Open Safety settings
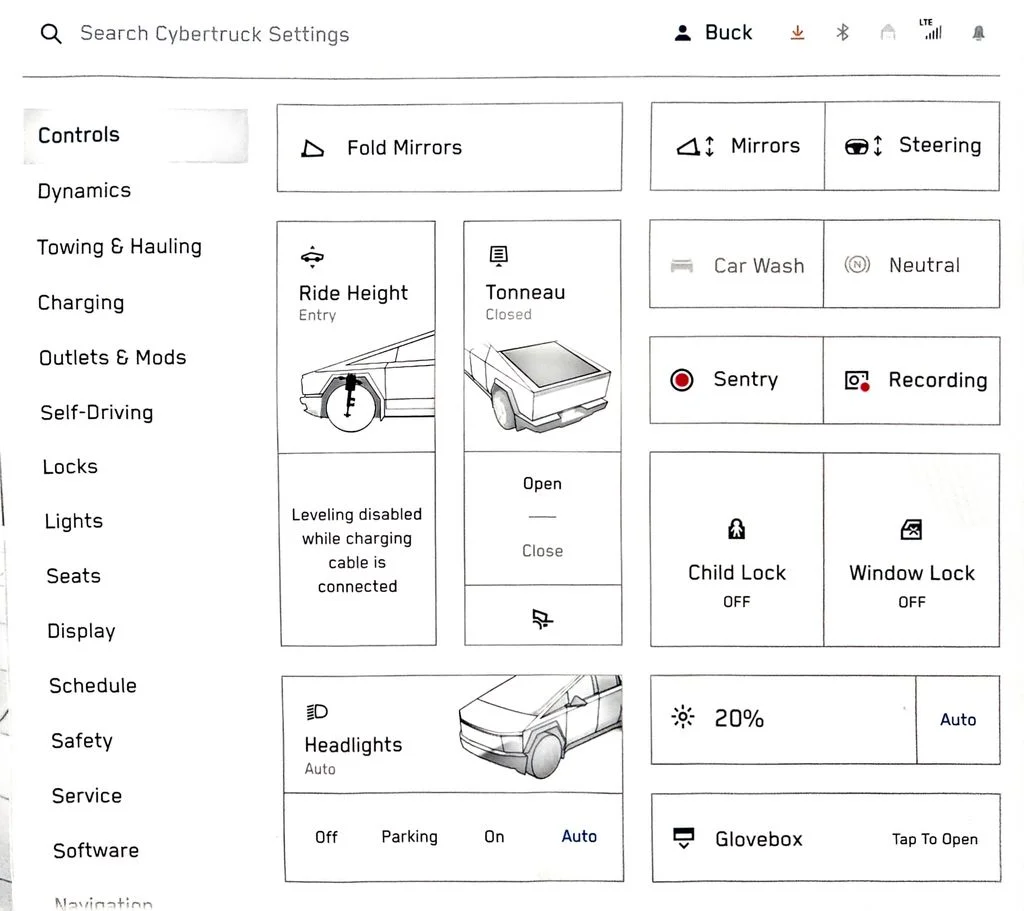1024x911 pixels. (82, 741)
